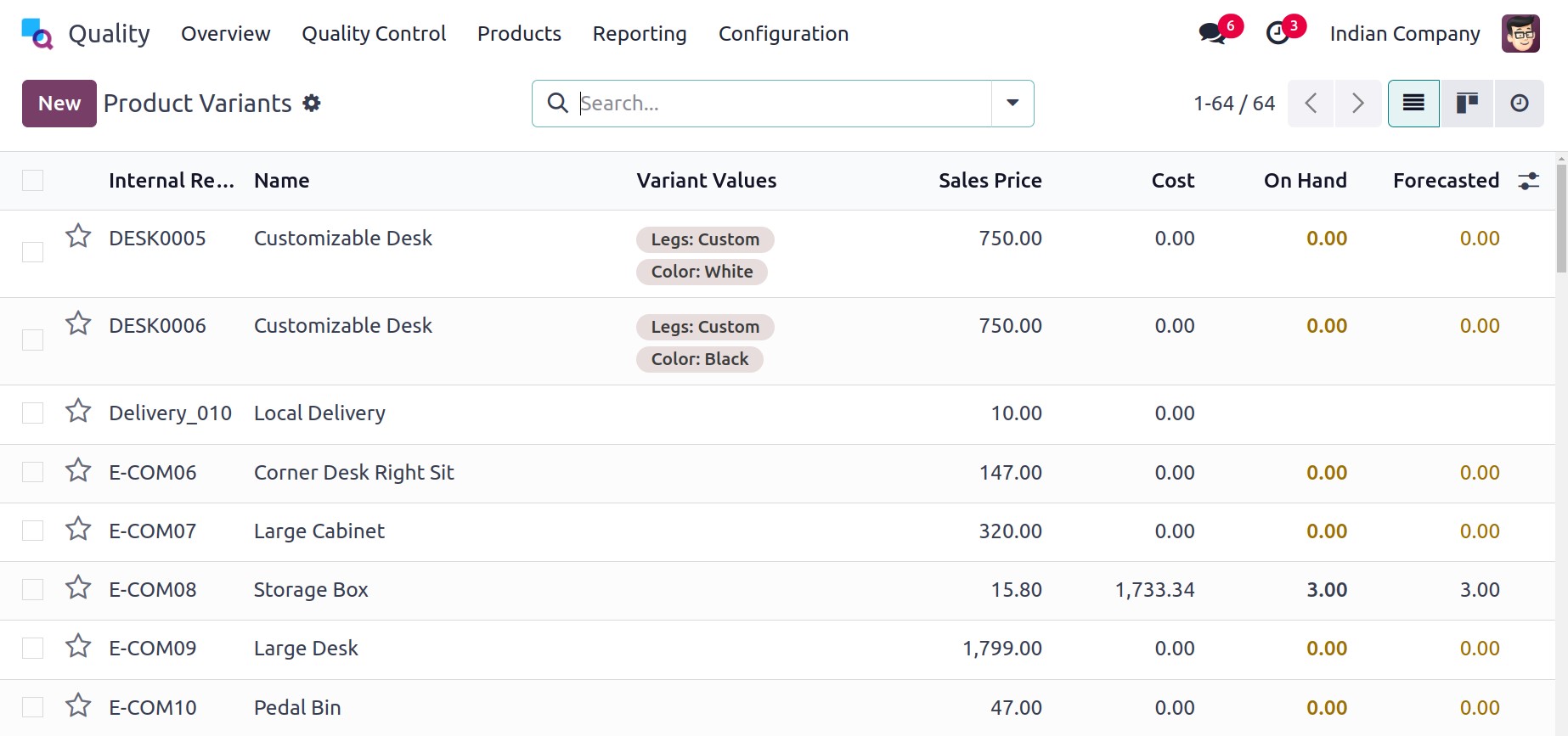The width and height of the screenshot is (1568, 736).
Task: Click the Product Variants settings gear
Action: tap(312, 104)
